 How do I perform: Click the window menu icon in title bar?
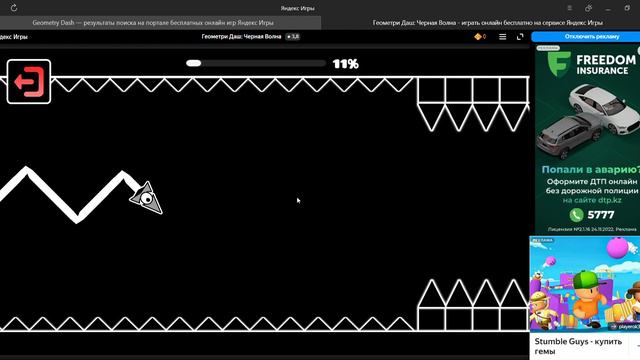click(569, 8)
